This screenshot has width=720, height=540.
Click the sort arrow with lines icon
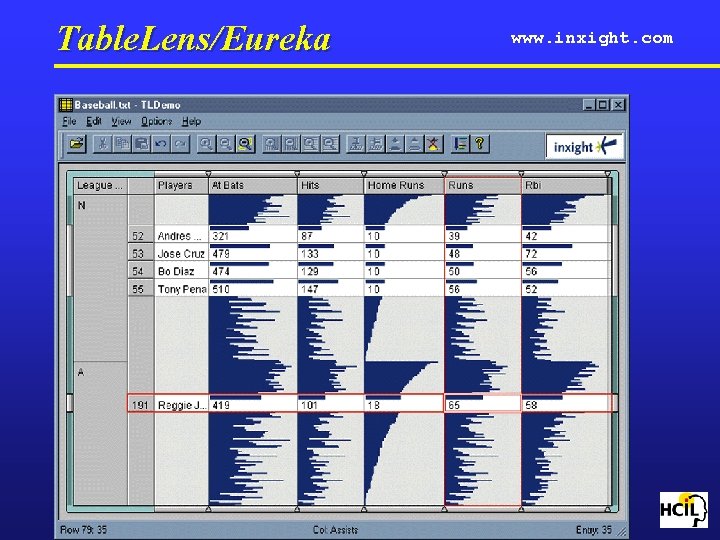coord(460,144)
